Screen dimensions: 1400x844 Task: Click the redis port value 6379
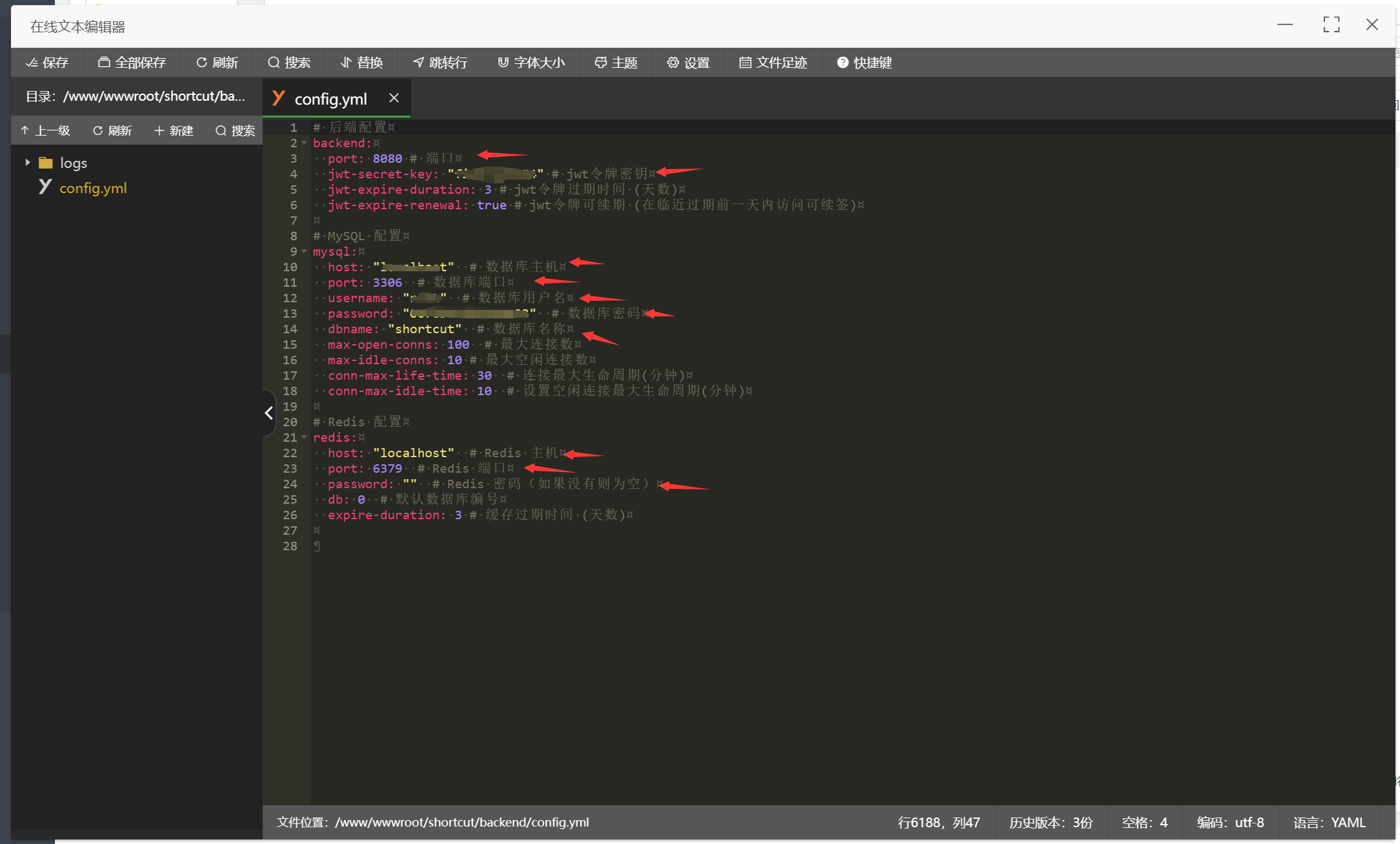coord(387,468)
